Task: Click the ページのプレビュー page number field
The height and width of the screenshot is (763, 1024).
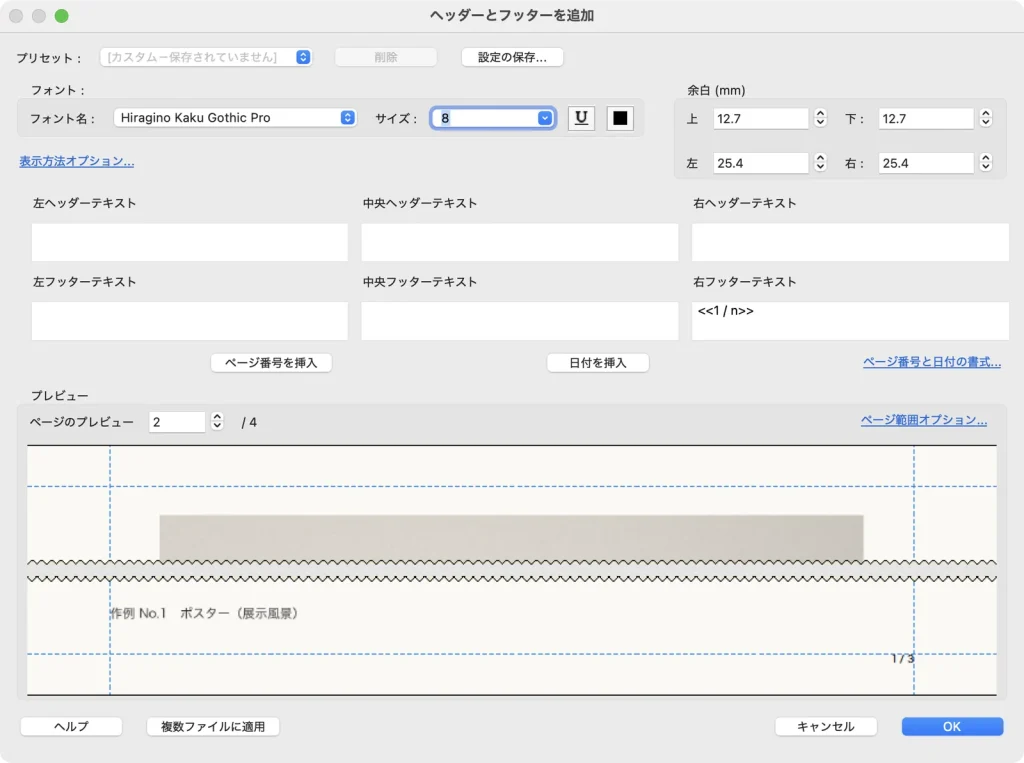Action: pos(177,422)
